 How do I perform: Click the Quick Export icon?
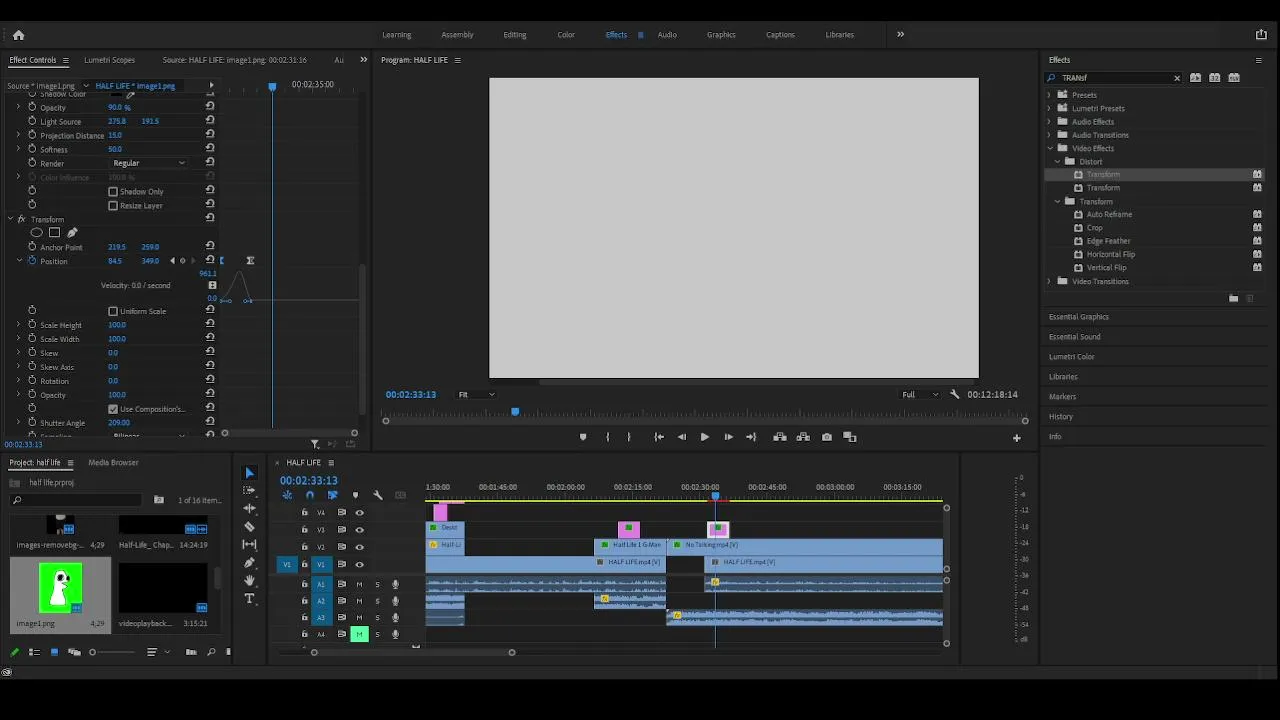coord(1261,35)
